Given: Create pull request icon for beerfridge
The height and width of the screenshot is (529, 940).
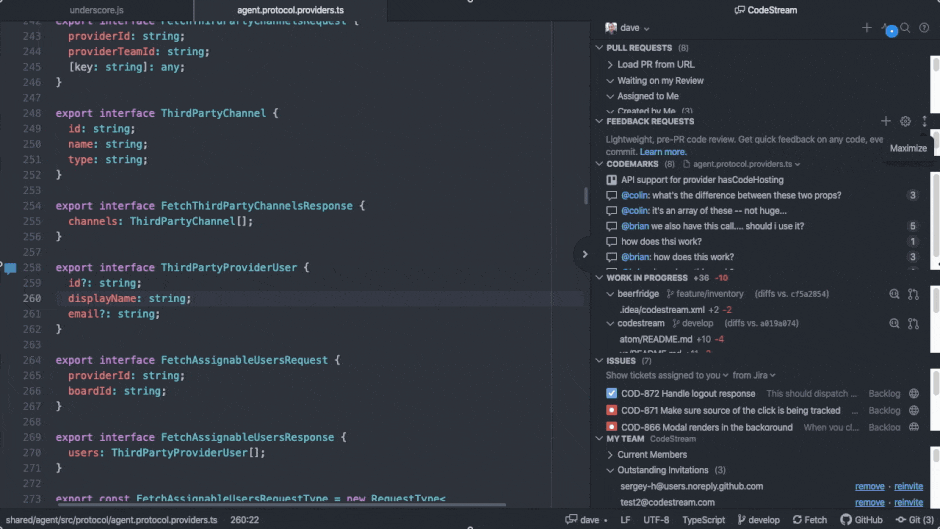Looking at the screenshot, I should click(913, 294).
